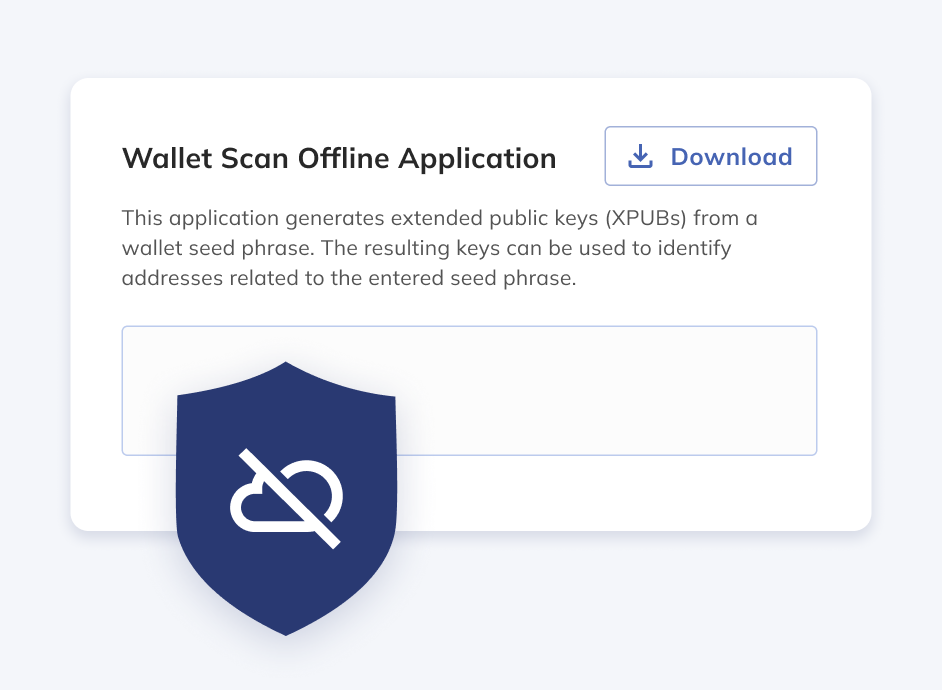
Task: Select the "Wallet Scan Offline Application" heading
Action: coord(339,158)
